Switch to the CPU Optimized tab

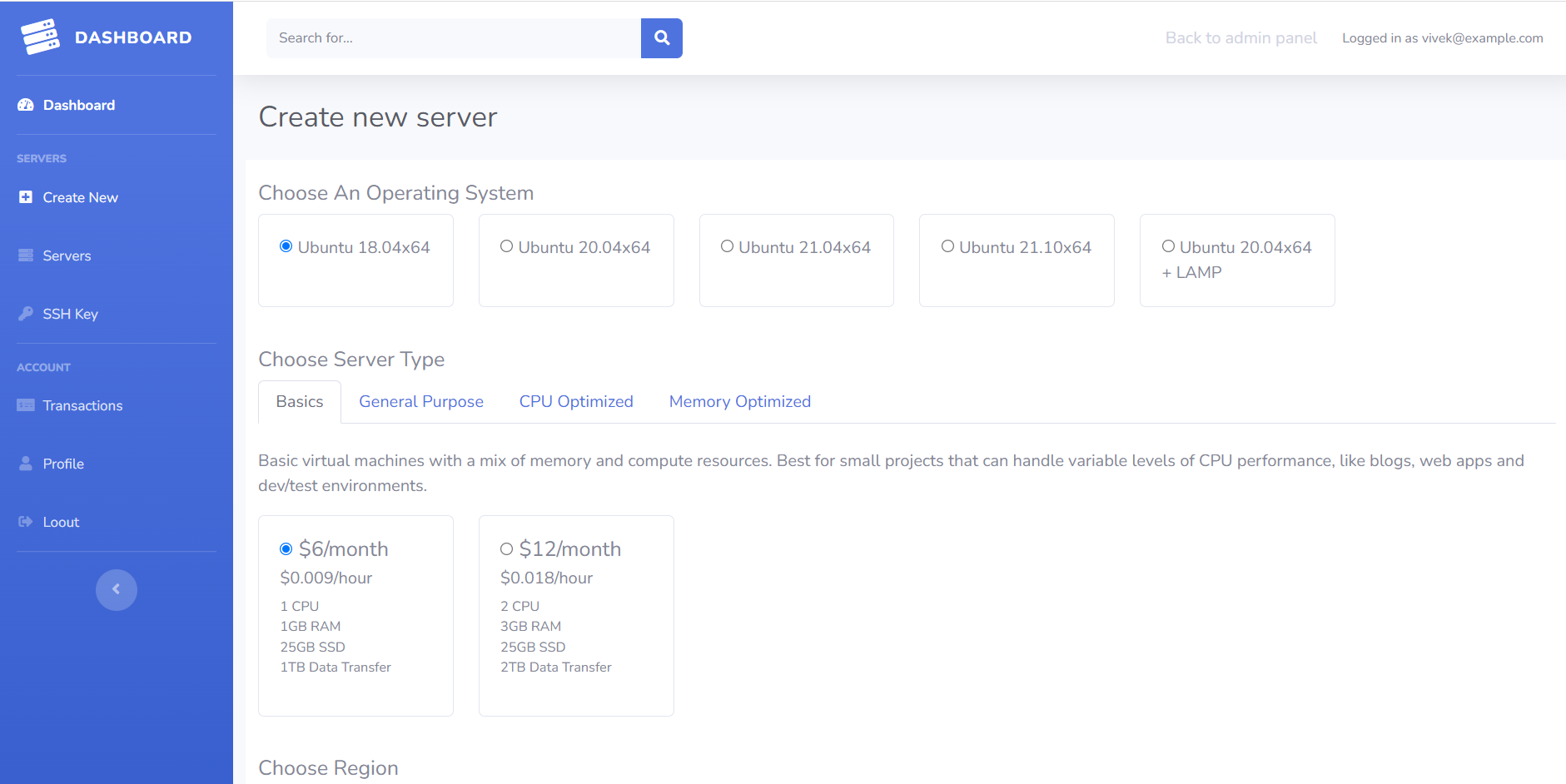[x=575, y=401]
